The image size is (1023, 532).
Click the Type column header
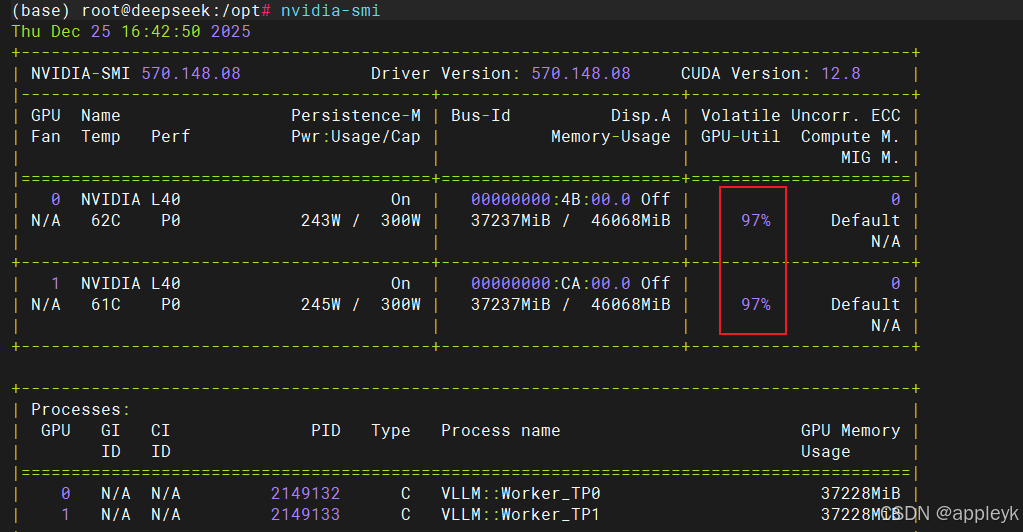391,430
